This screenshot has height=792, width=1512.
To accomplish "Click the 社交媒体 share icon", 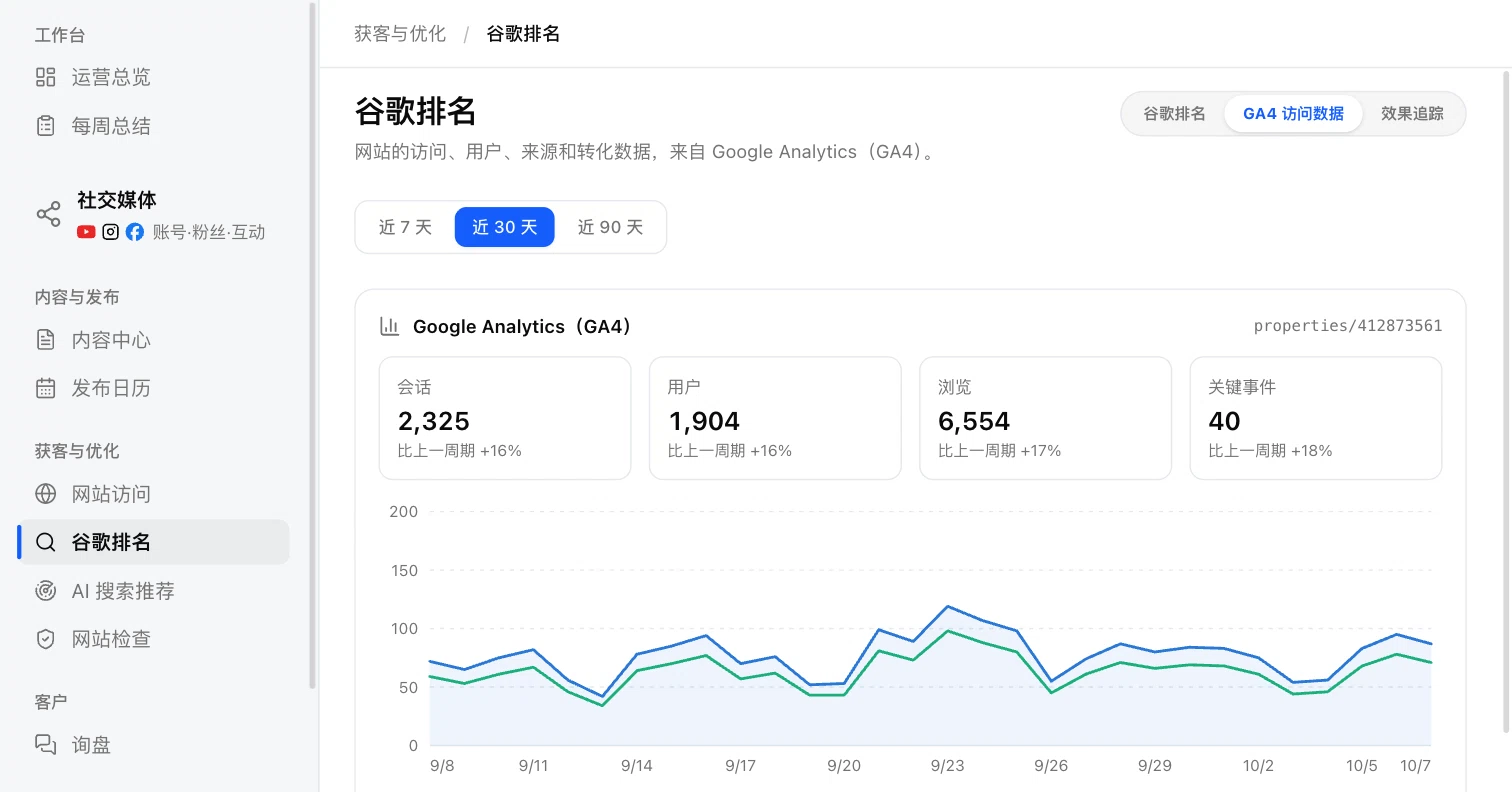I will [x=48, y=214].
